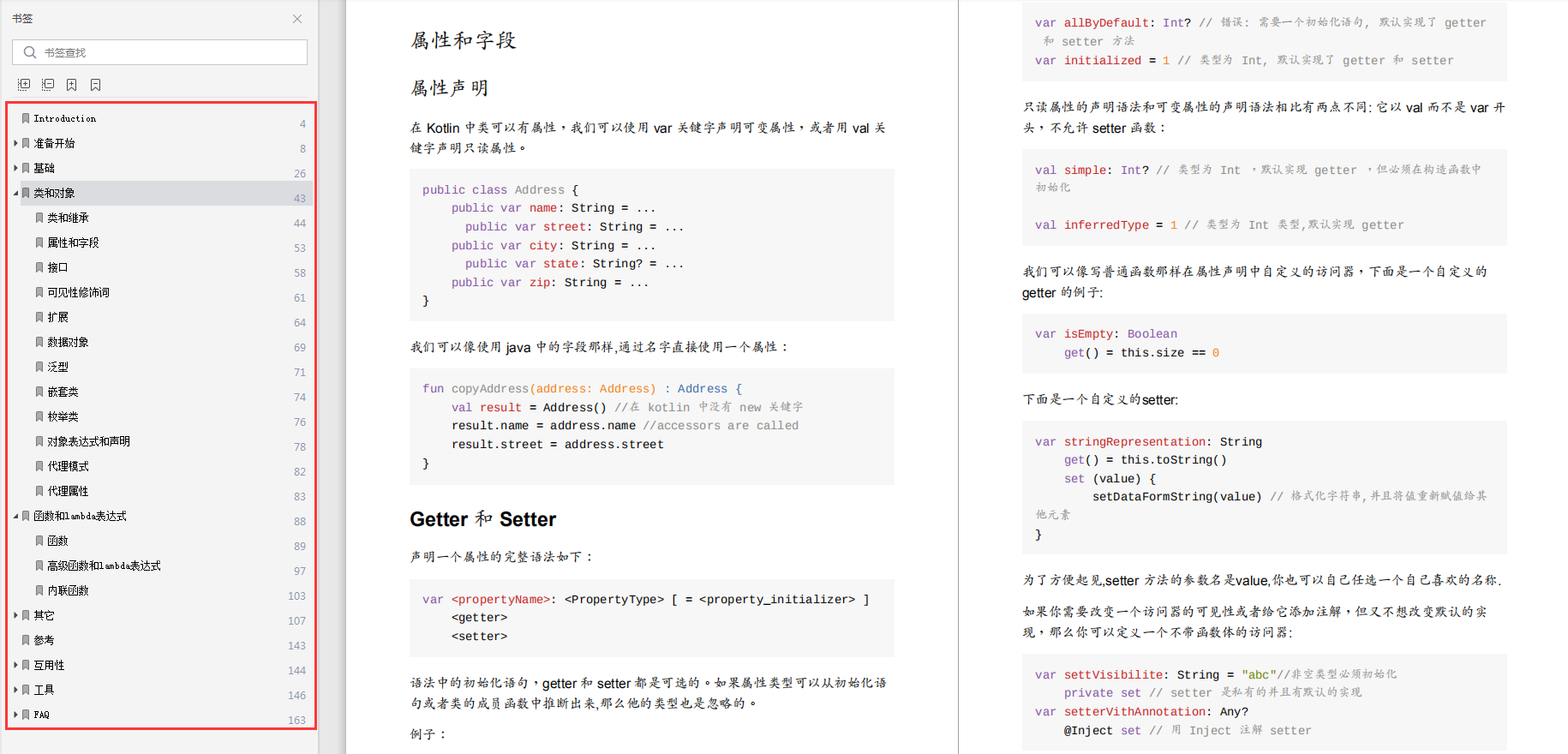Expand the 工具 bookmark section
The width and height of the screenshot is (1568, 754).
15,690
